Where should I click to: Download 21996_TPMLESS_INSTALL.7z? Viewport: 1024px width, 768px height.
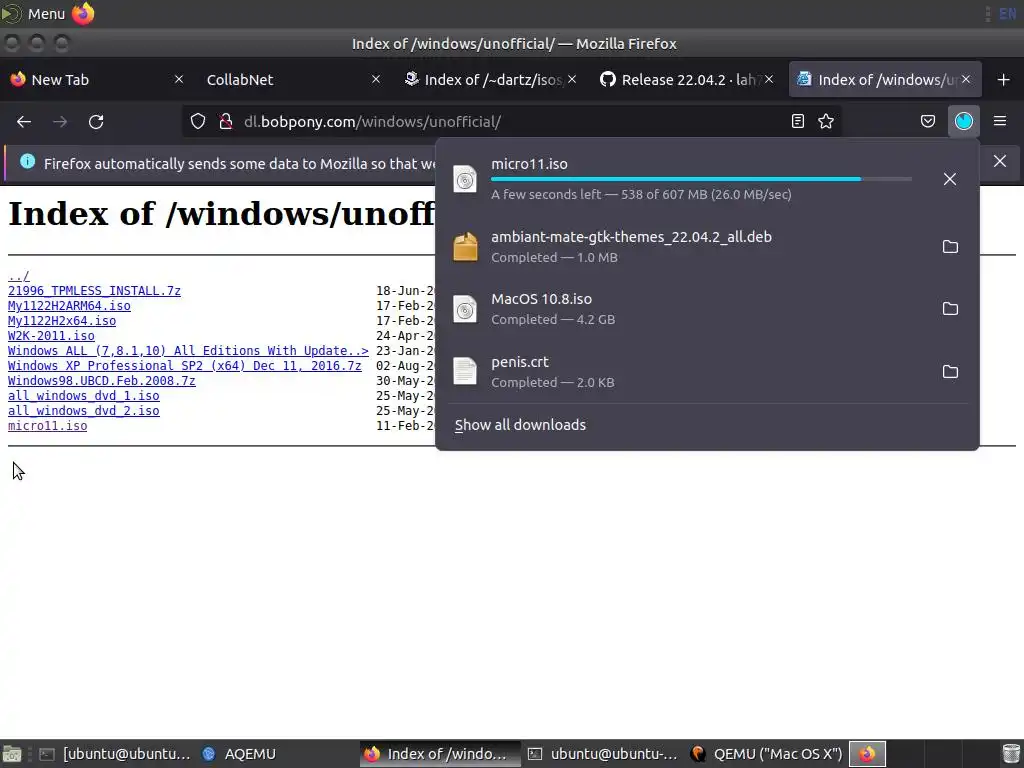point(94,291)
